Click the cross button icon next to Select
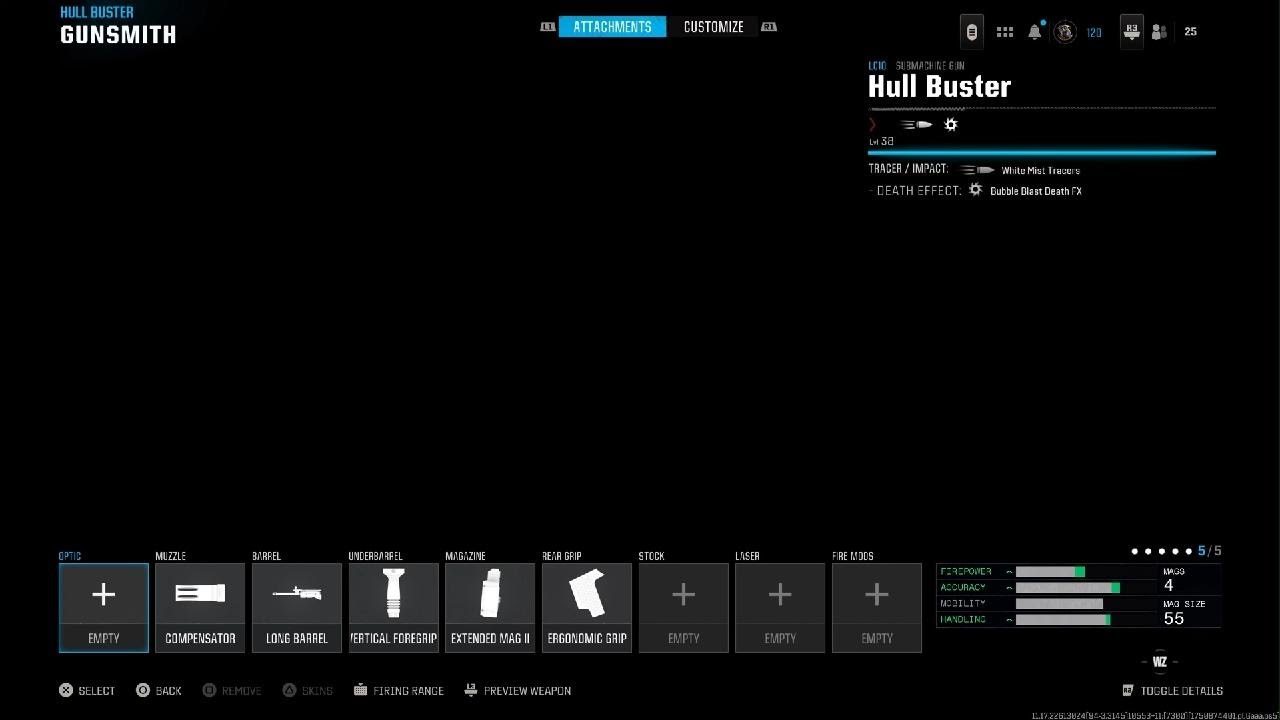The height and width of the screenshot is (720, 1280). [x=66, y=690]
